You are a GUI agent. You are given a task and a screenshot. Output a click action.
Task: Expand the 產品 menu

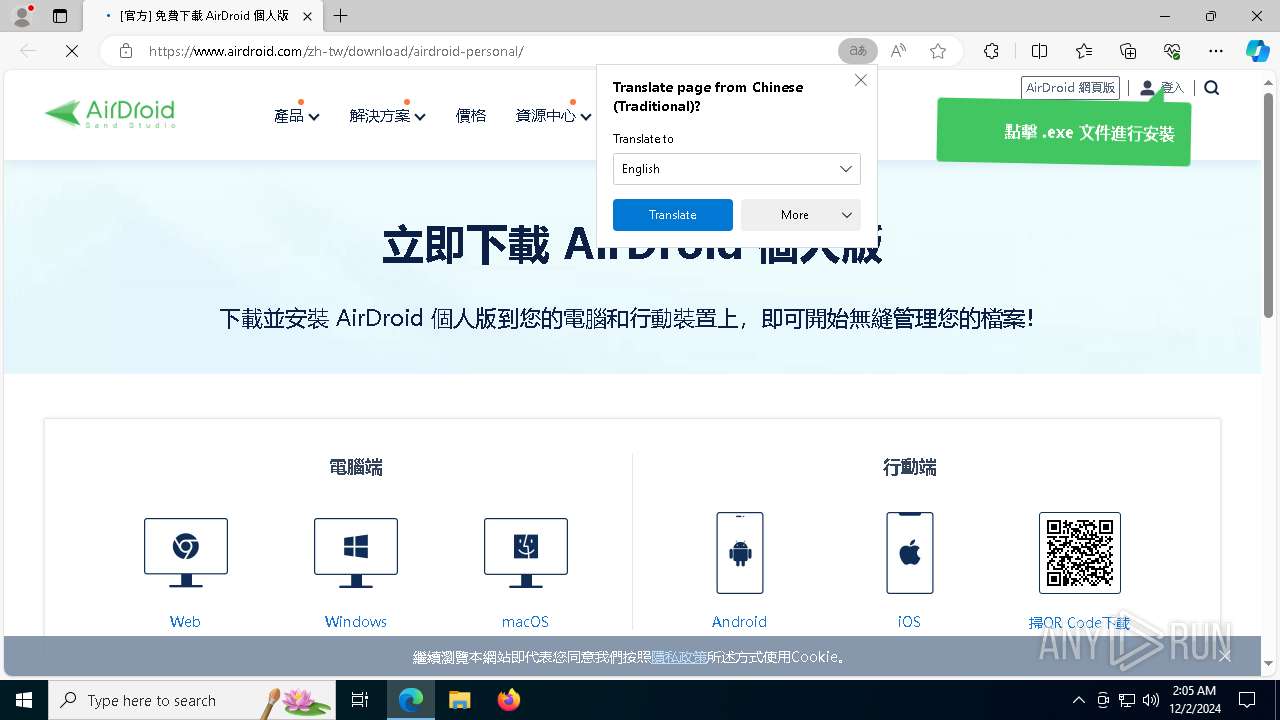point(296,116)
